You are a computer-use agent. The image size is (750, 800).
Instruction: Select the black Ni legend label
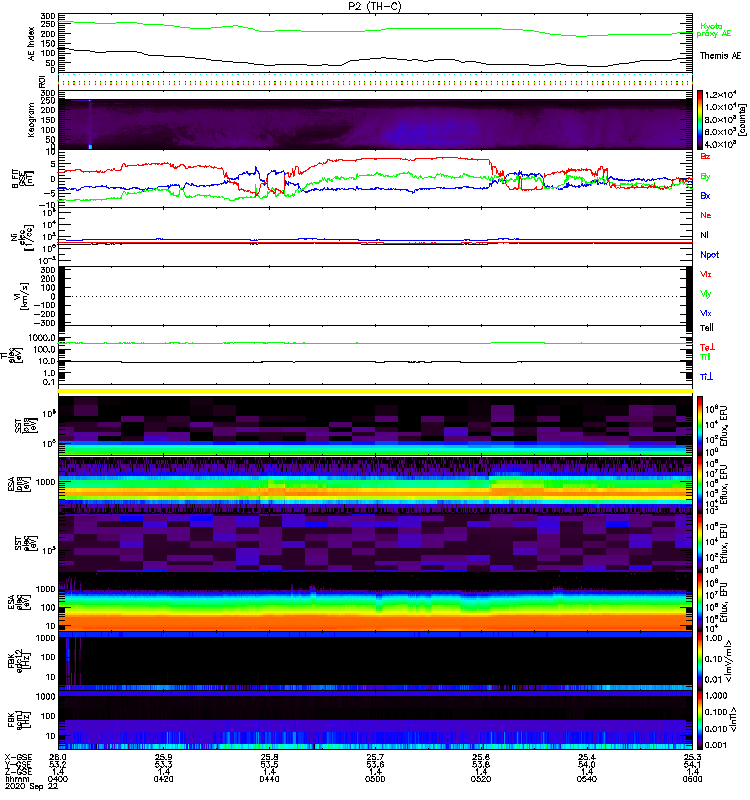(704, 235)
